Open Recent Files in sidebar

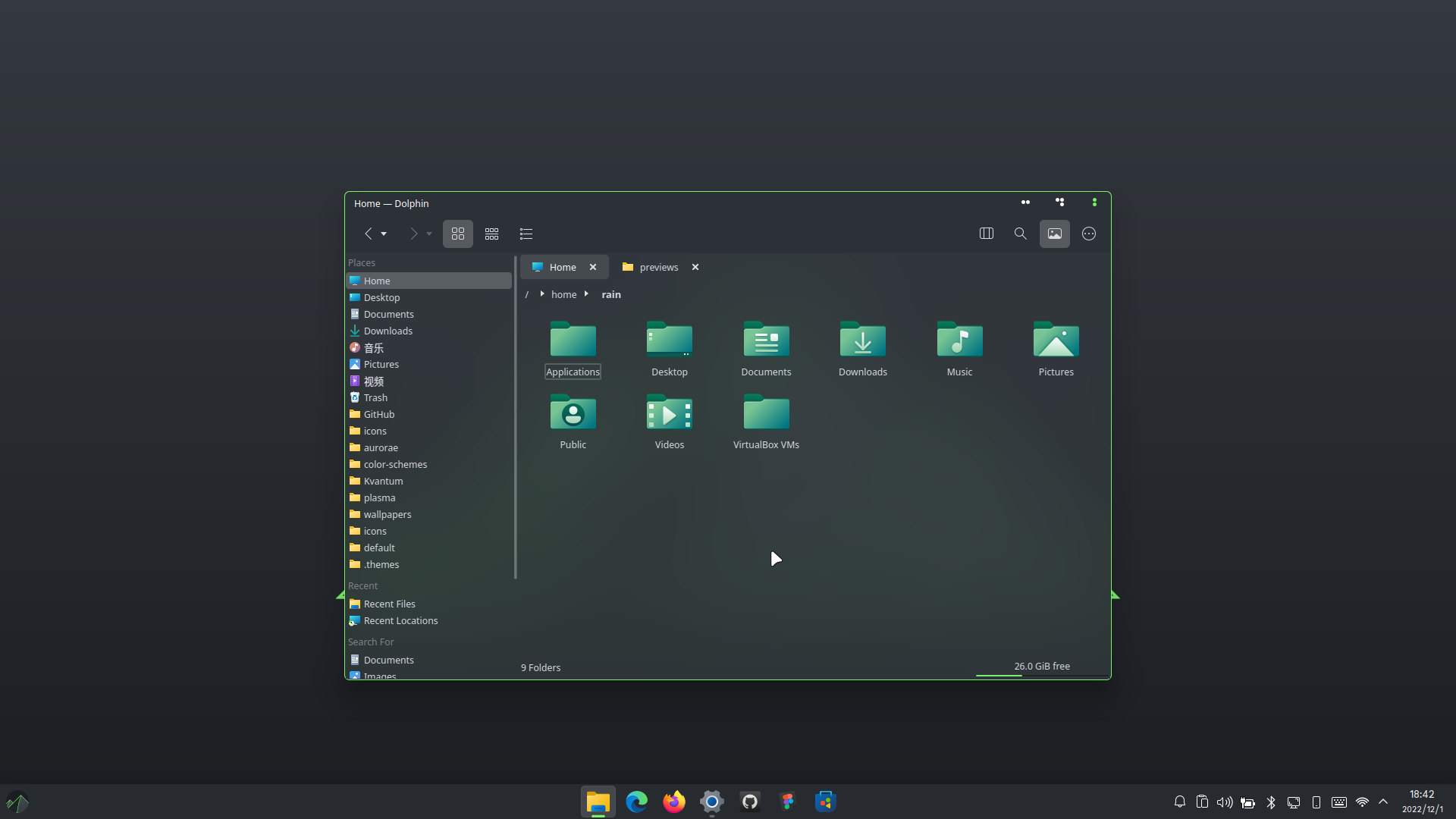pos(429,604)
